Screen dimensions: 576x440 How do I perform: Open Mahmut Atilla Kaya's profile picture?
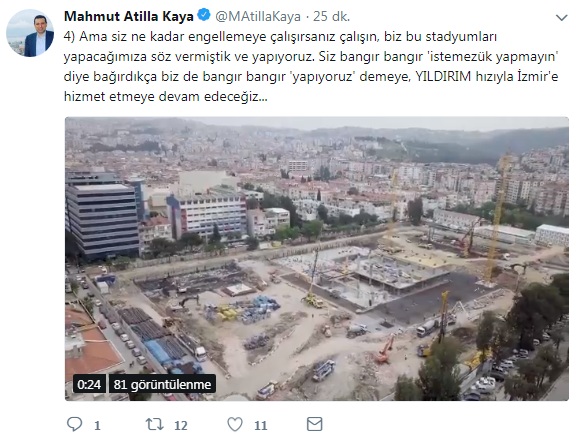coord(30,33)
